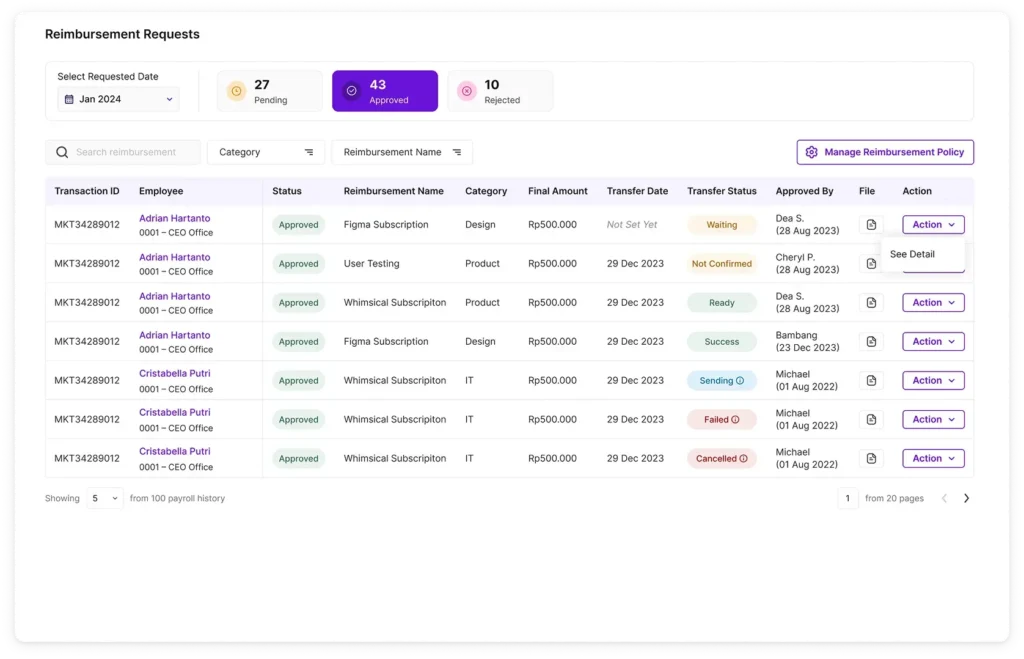Open employee Cristabella Putri's profile link
The height and width of the screenshot is (659, 1024).
pos(174,372)
